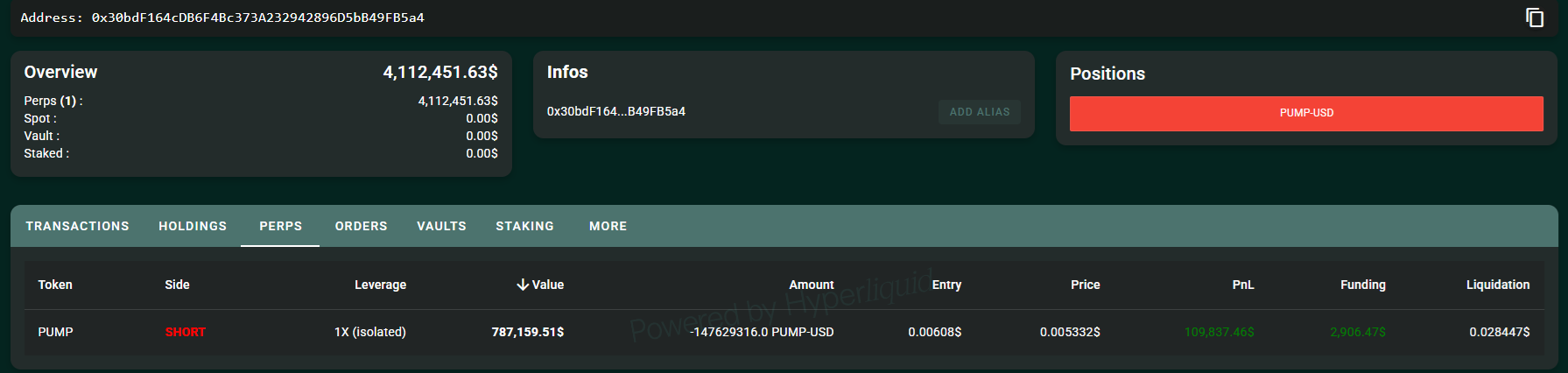
Task: Click the Funding column header
Action: click(x=1362, y=285)
